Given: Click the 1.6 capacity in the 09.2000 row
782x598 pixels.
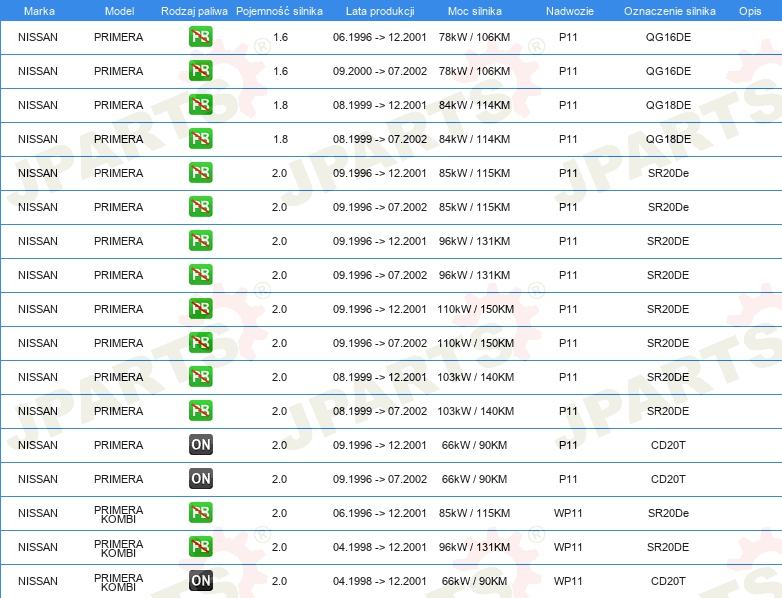Looking at the screenshot, I should (x=280, y=71).
